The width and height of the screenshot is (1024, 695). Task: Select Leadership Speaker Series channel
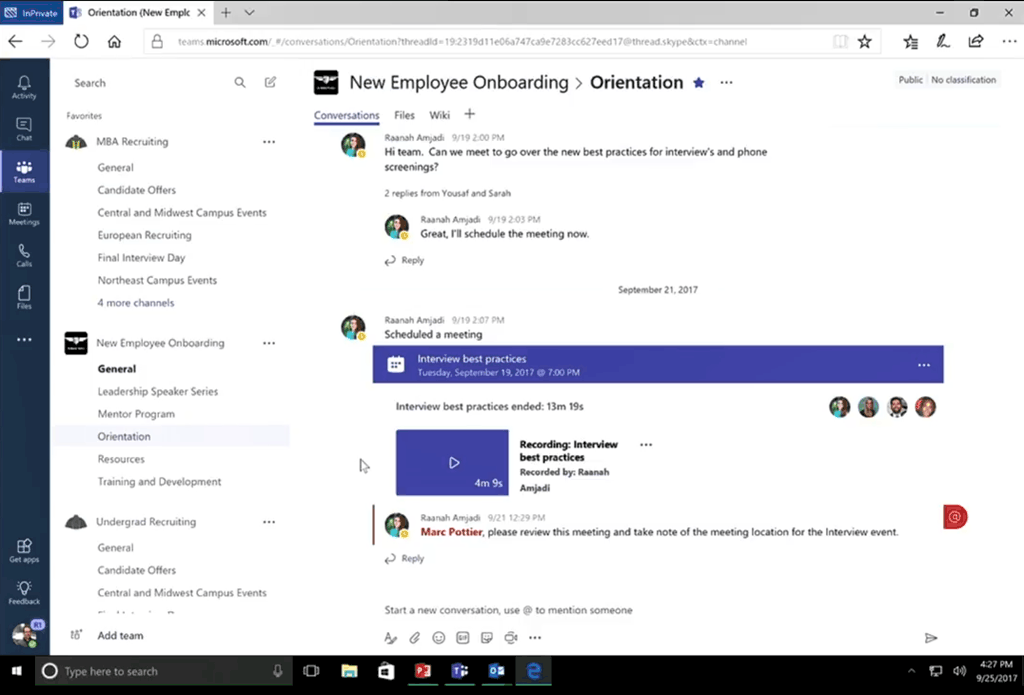pos(158,392)
